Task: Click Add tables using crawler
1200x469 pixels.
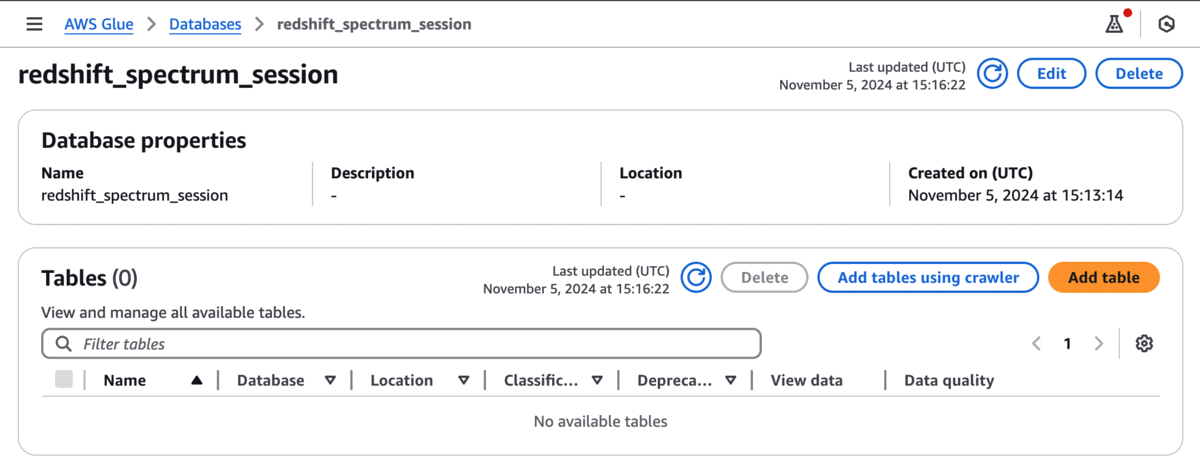Action: click(928, 278)
